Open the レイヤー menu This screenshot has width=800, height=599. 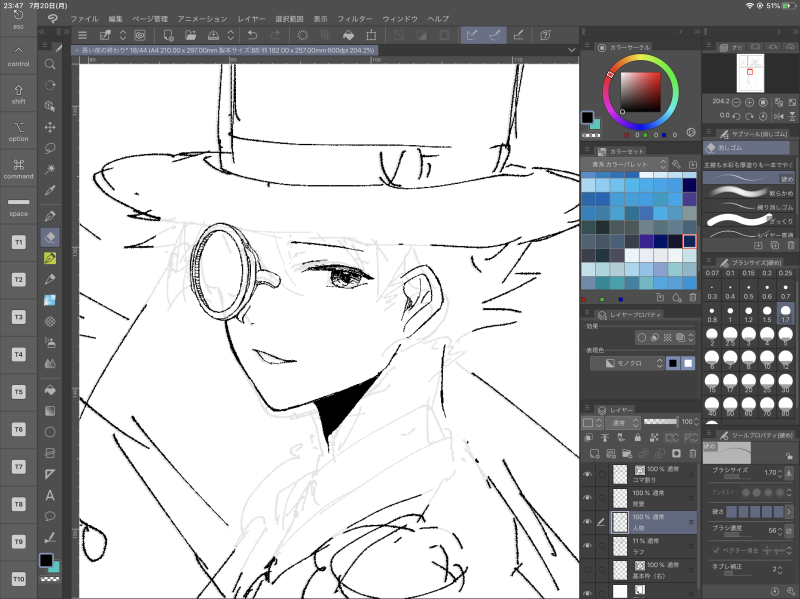coord(251,19)
